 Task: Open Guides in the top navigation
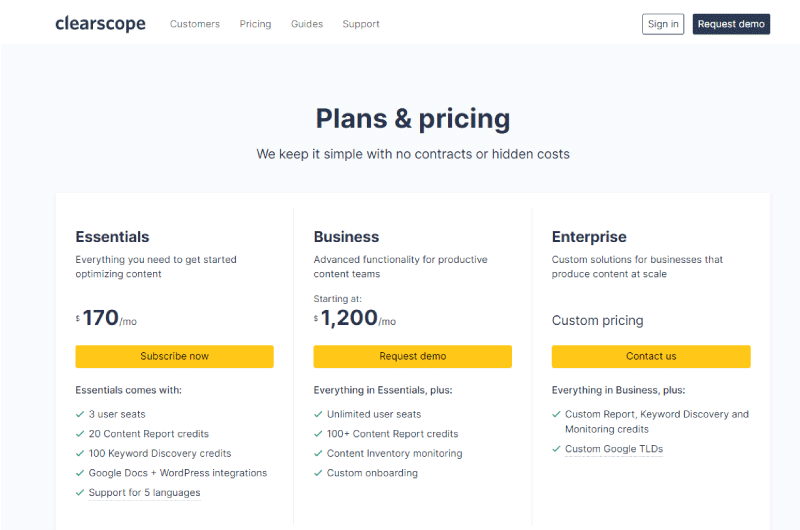click(307, 24)
